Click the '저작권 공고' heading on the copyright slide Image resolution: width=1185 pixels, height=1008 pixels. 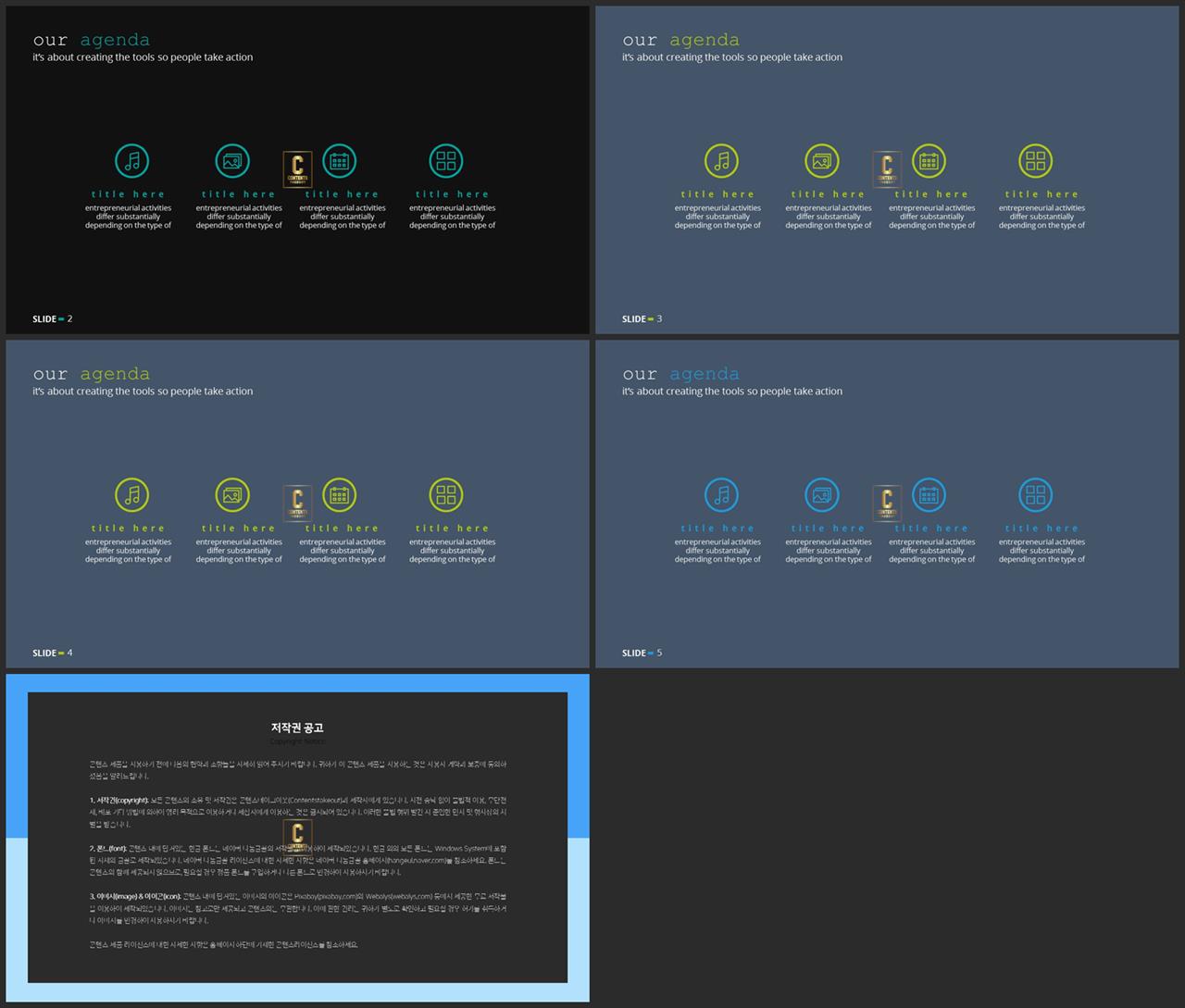coord(297,728)
